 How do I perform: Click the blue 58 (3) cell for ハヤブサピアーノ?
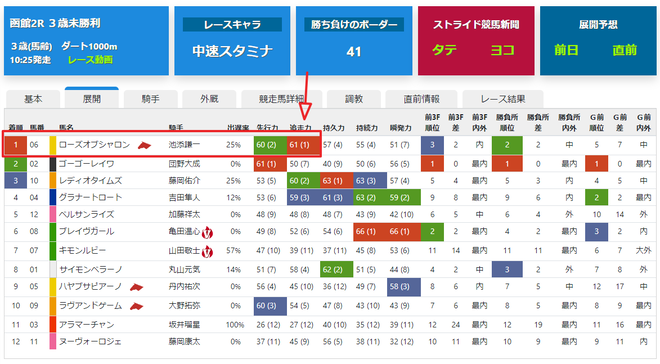(404, 287)
